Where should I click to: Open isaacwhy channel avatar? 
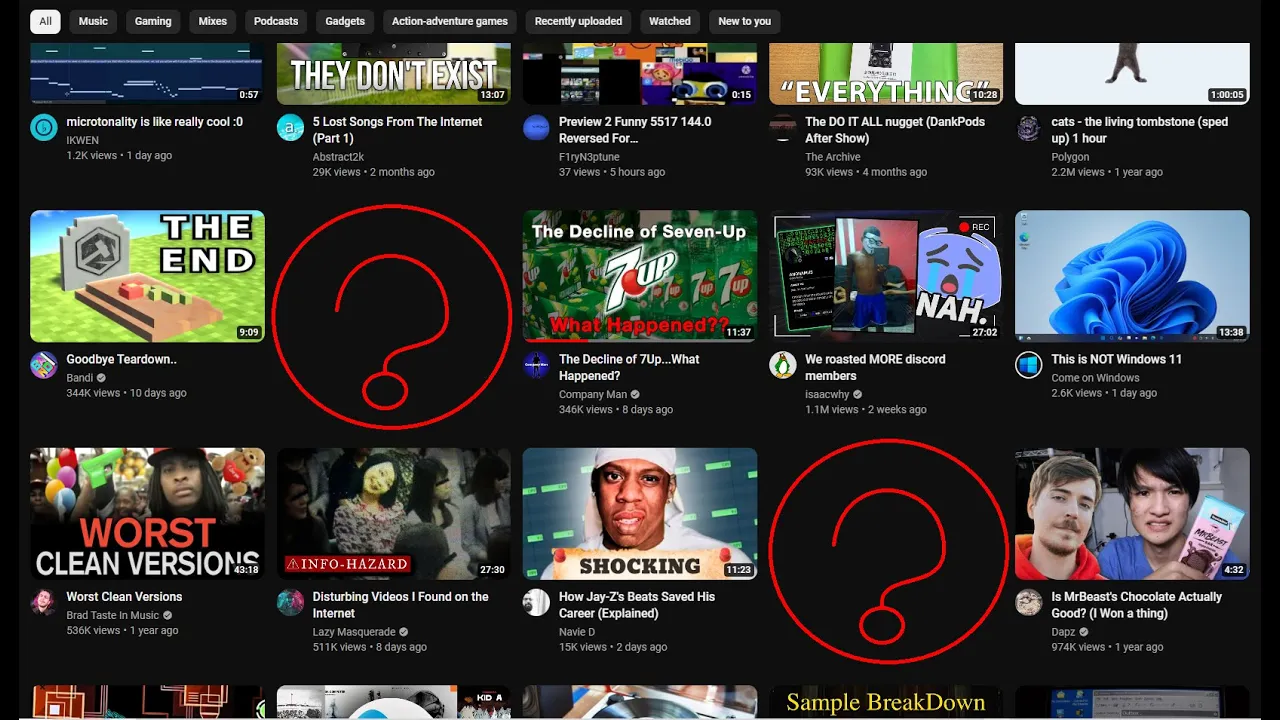(782, 365)
